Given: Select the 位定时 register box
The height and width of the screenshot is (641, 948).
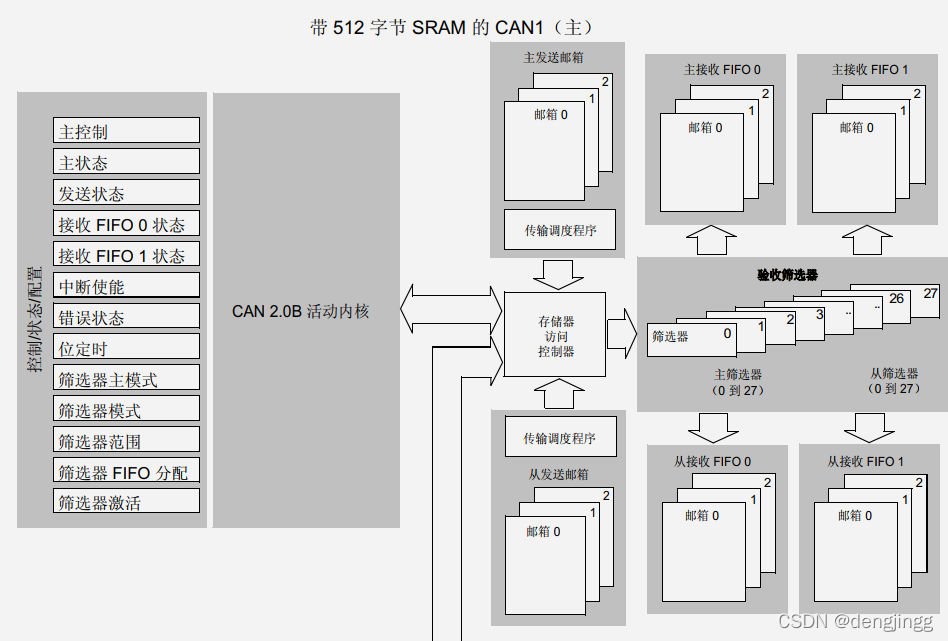Looking at the screenshot, I should (x=126, y=347).
